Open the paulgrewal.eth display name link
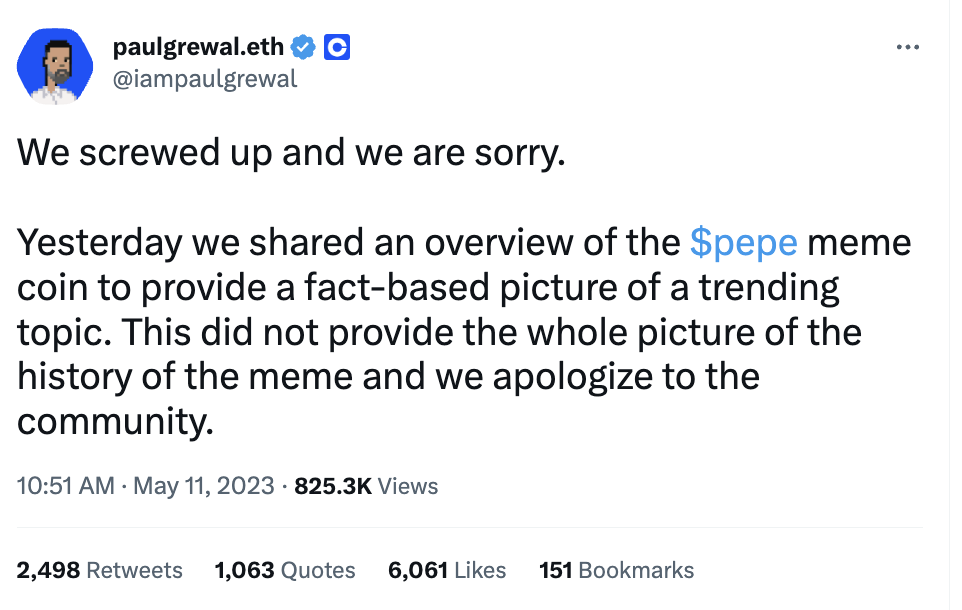The width and height of the screenshot is (962, 610). pyautogui.click(x=198, y=46)
